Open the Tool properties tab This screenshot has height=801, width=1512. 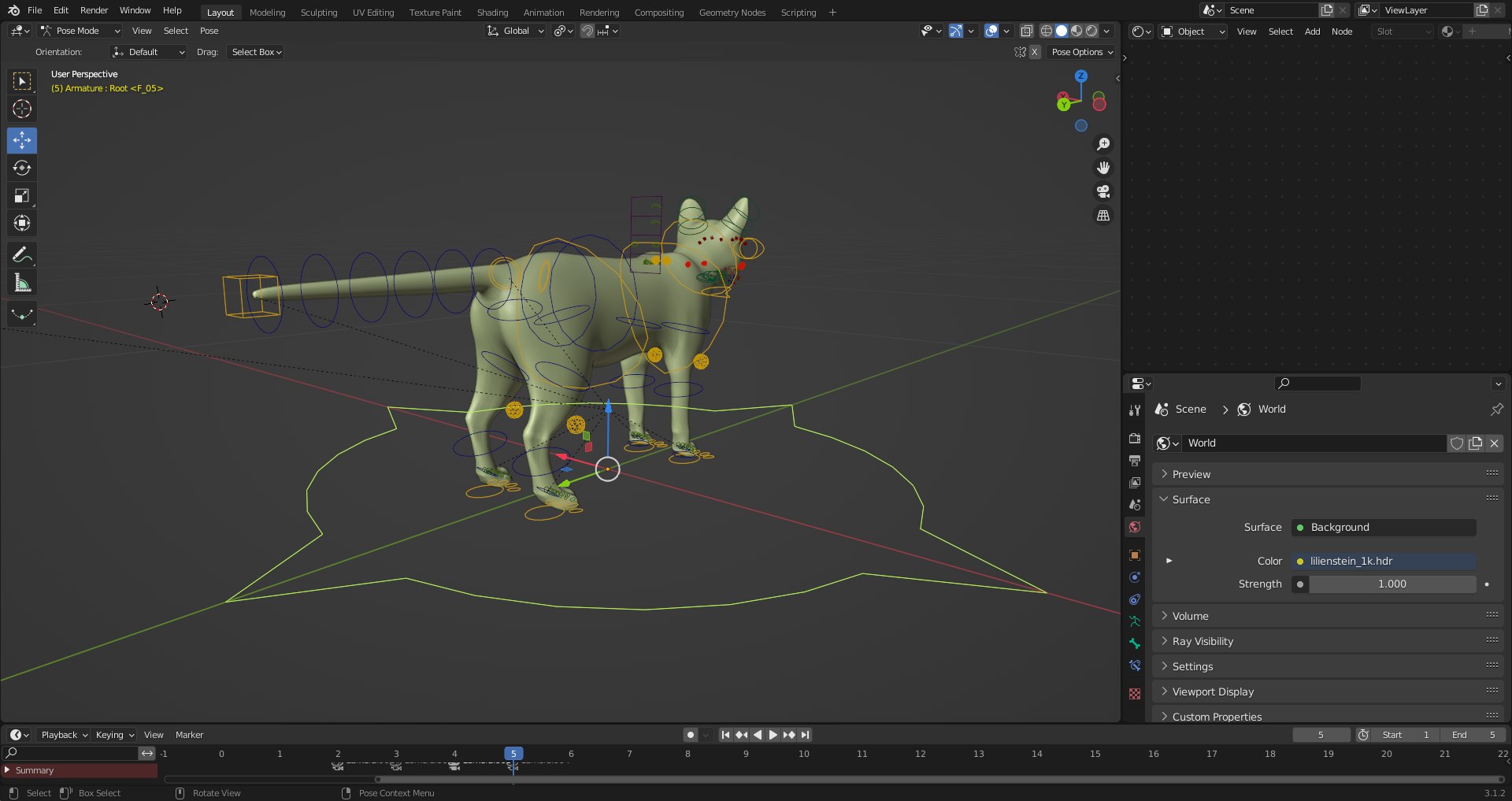pyautogui.click(x=1135, y=410)
